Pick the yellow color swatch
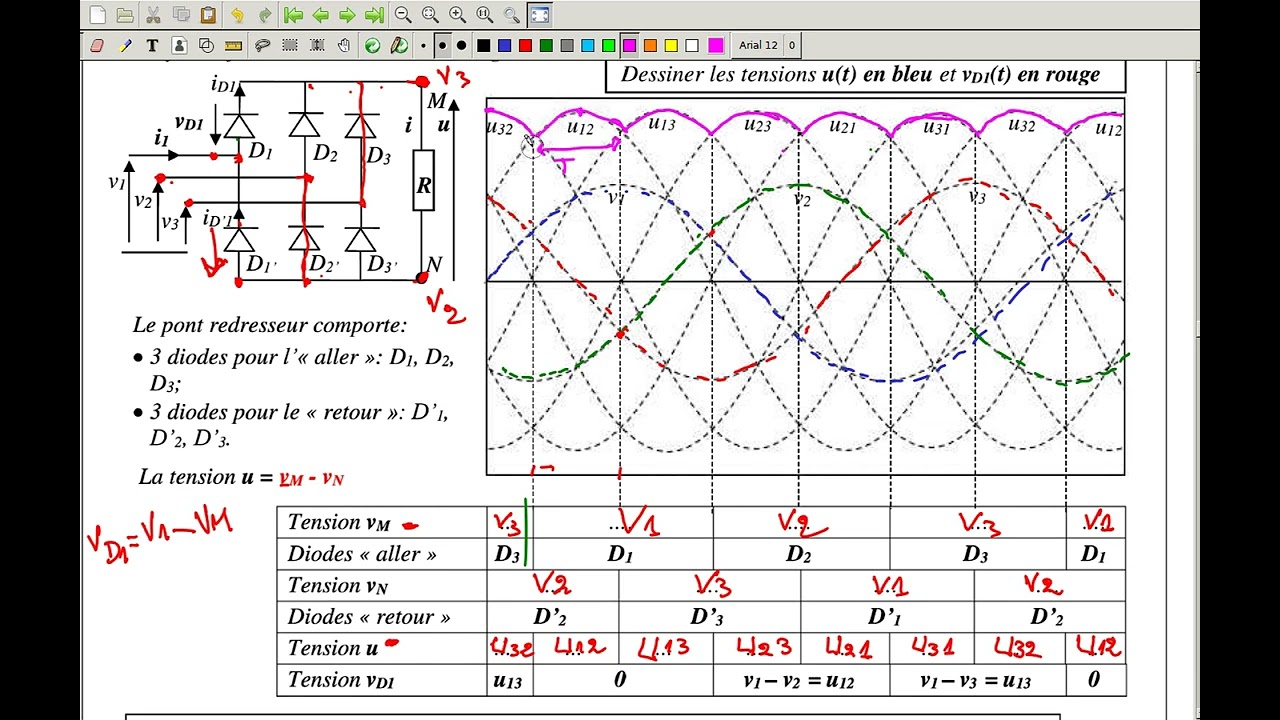 click(x=671, y=45)
